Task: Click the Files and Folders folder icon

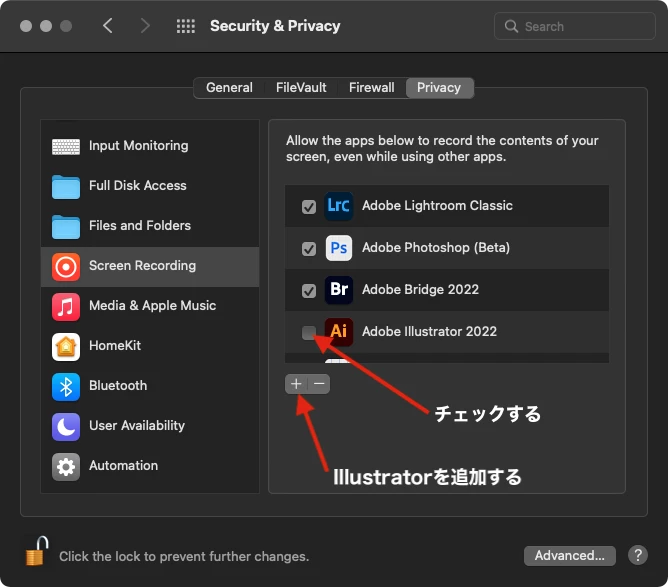Action: 66,227
